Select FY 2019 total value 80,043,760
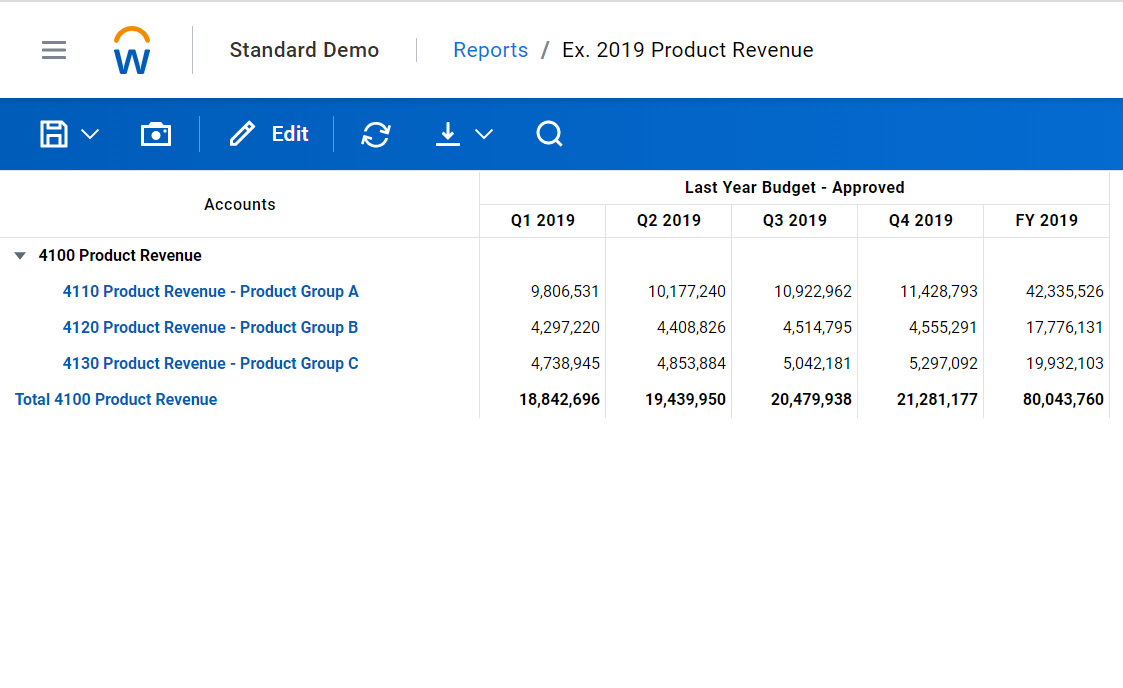Screen dimensions: 1123x688 pos(1063,400)
